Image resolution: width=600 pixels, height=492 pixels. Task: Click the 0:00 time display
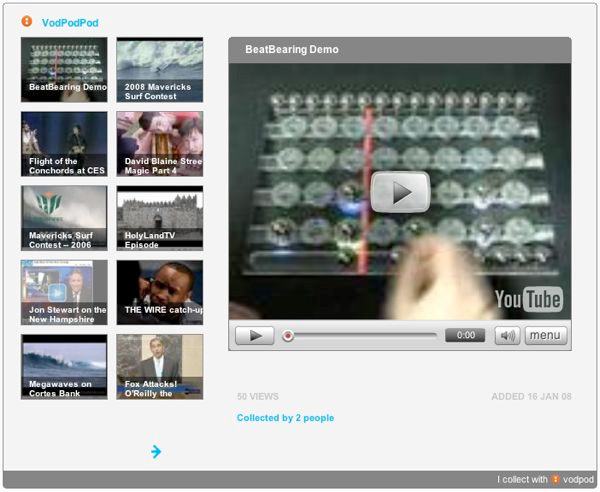465,336
